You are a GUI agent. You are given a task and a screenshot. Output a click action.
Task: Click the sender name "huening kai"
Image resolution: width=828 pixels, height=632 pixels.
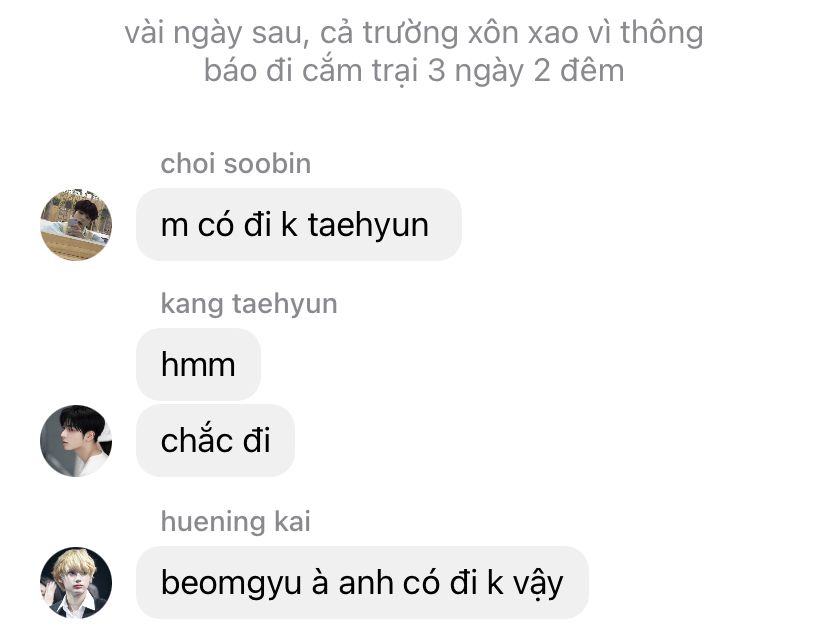(236, 522)
